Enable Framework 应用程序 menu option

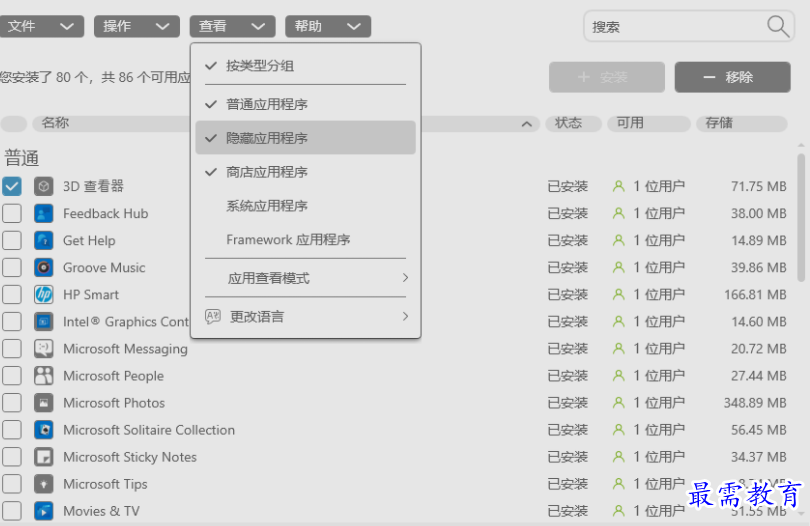tap(305, 239)
